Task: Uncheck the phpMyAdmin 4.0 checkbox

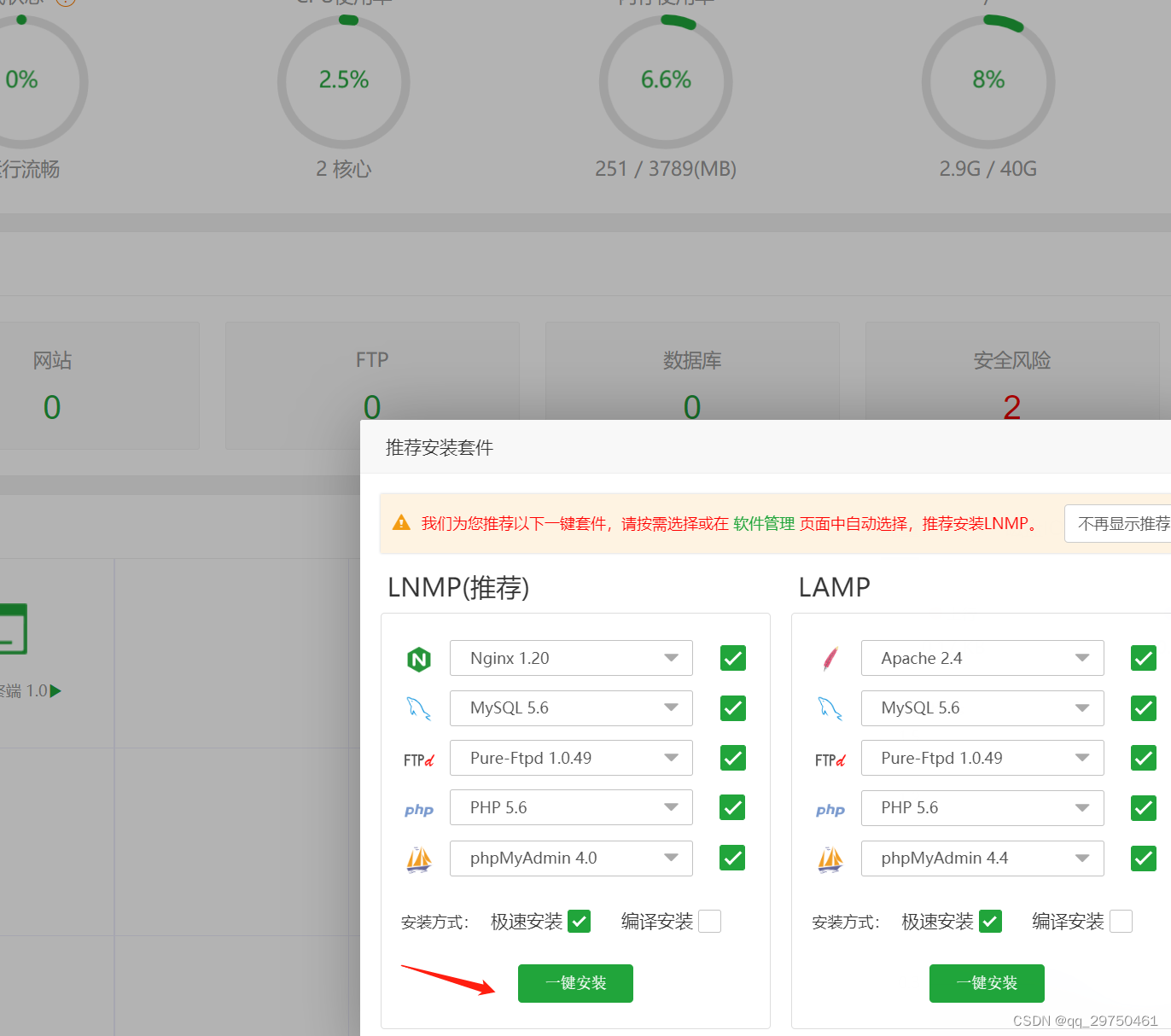Action: pos(733,858)
